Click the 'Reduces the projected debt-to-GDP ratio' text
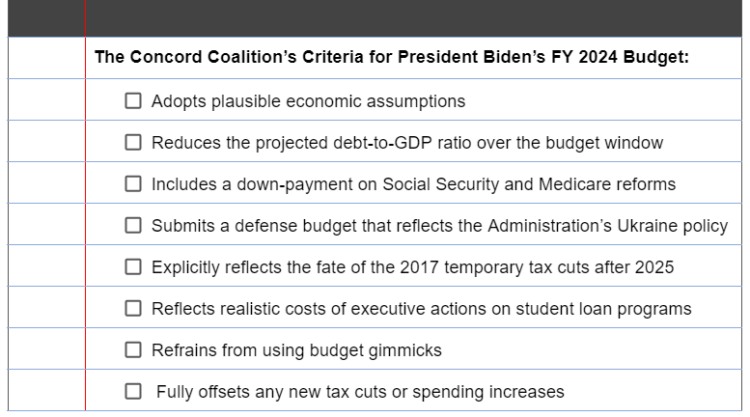The height and width of the screenshot is (417, 750). 407,143
